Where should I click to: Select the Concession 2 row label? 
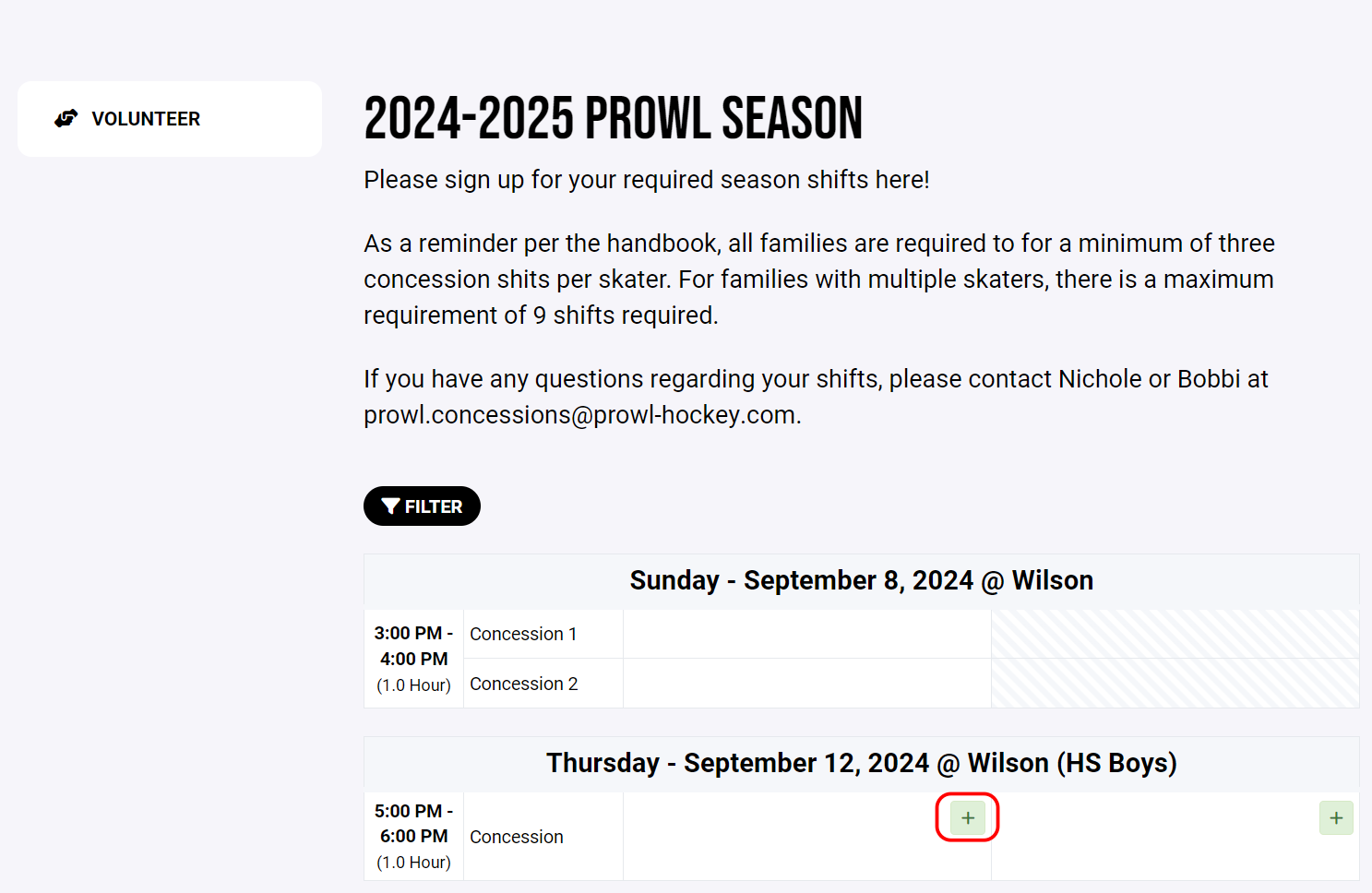523,684
